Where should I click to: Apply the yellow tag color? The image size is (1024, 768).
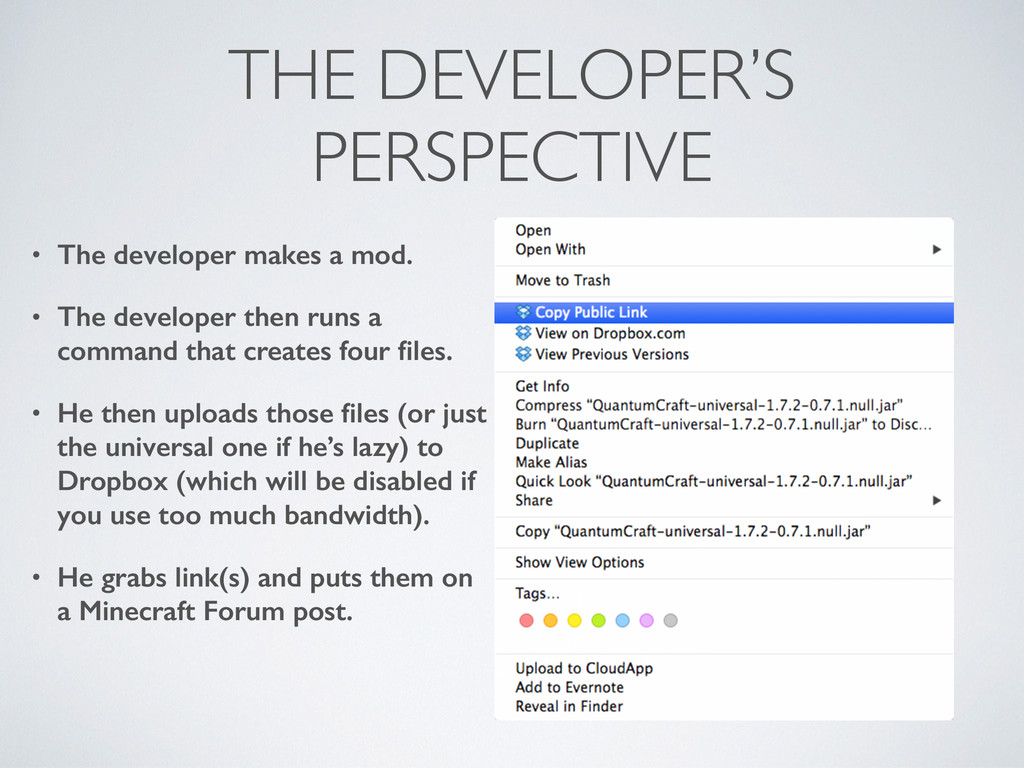pyautogui.click(x=575, y=620)
